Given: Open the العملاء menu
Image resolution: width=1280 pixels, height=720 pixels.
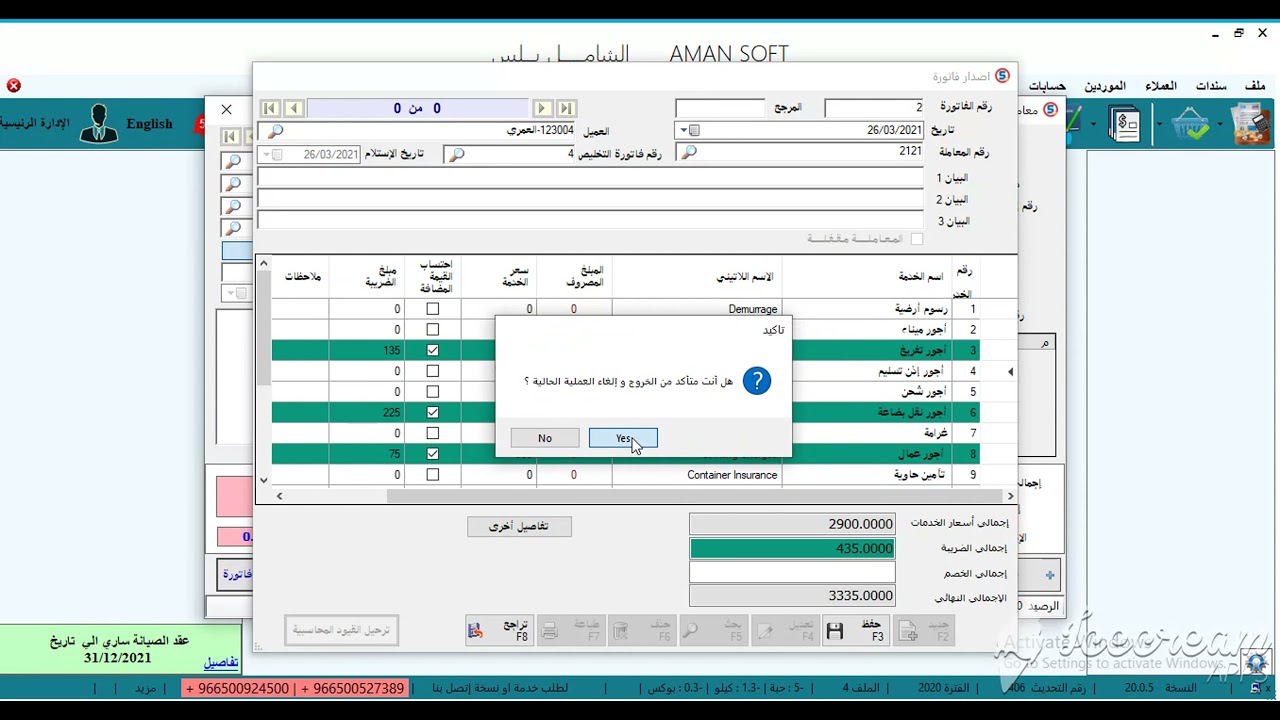Looking at the screenshot, I should (1160, 86).
